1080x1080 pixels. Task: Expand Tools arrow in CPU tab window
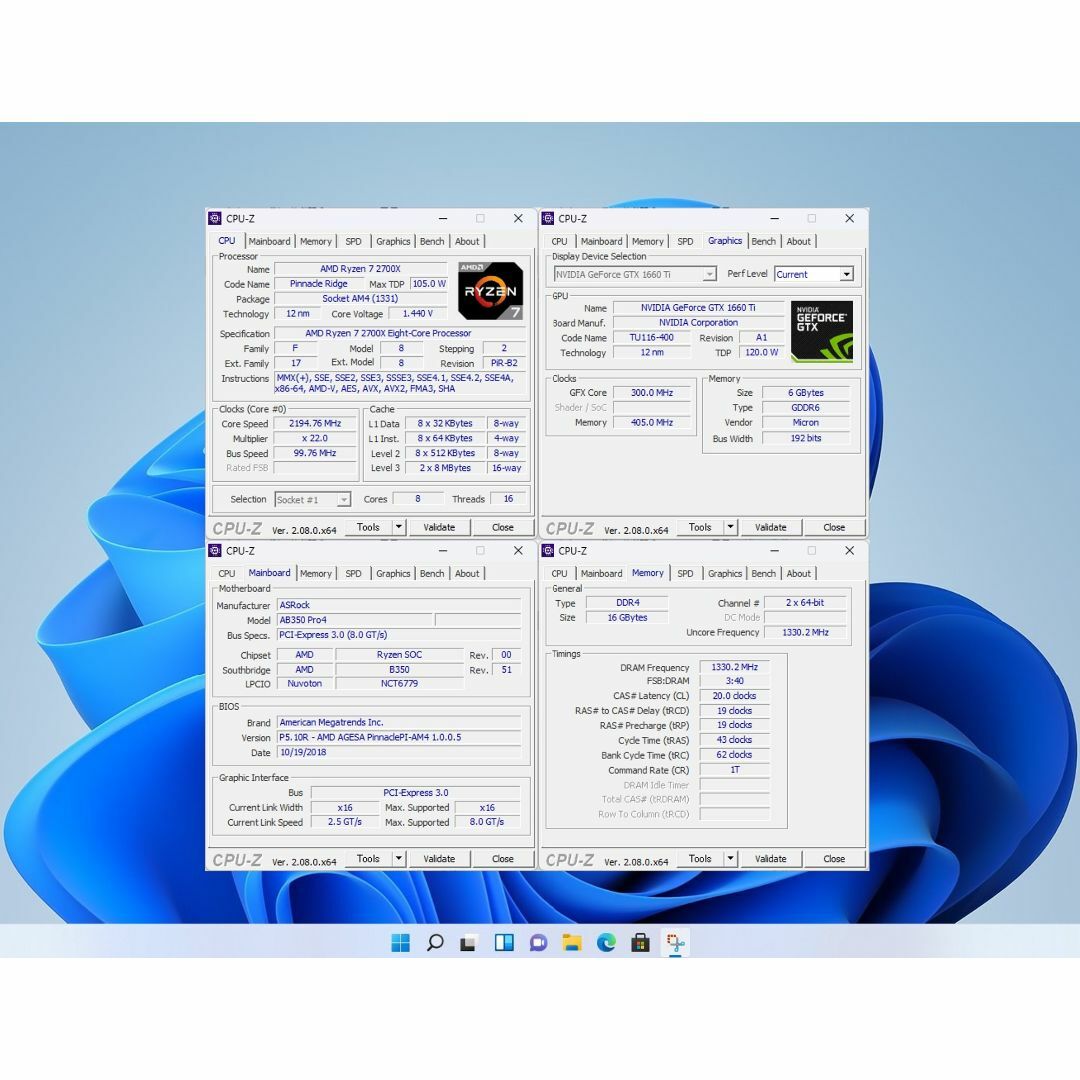(399, 527)
